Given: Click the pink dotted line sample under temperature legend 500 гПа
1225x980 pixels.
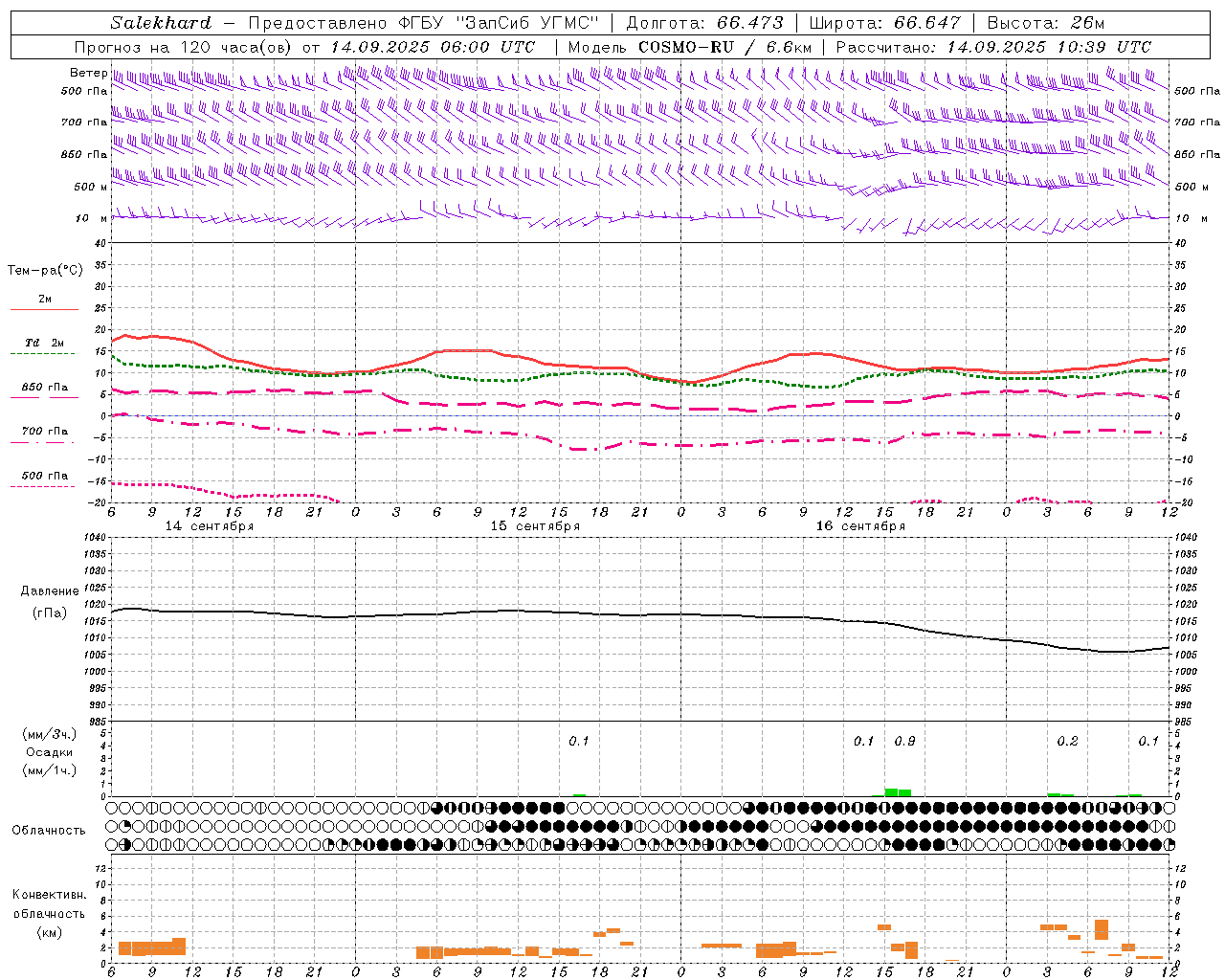Looking at the screenshot, I should click(43, 486).
